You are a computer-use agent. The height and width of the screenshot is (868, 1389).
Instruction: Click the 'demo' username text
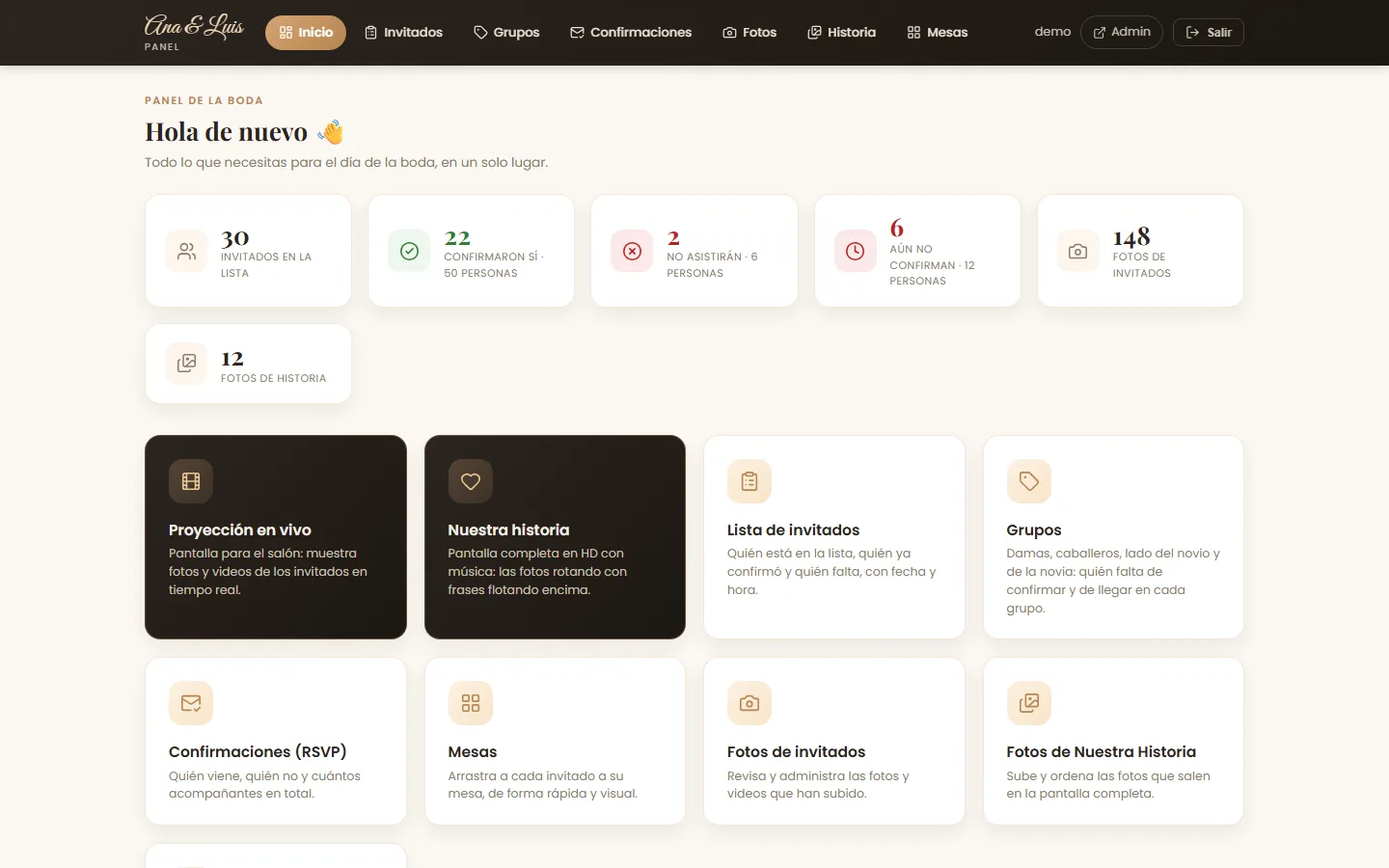pyautogui.click(x=1052, y=32)
